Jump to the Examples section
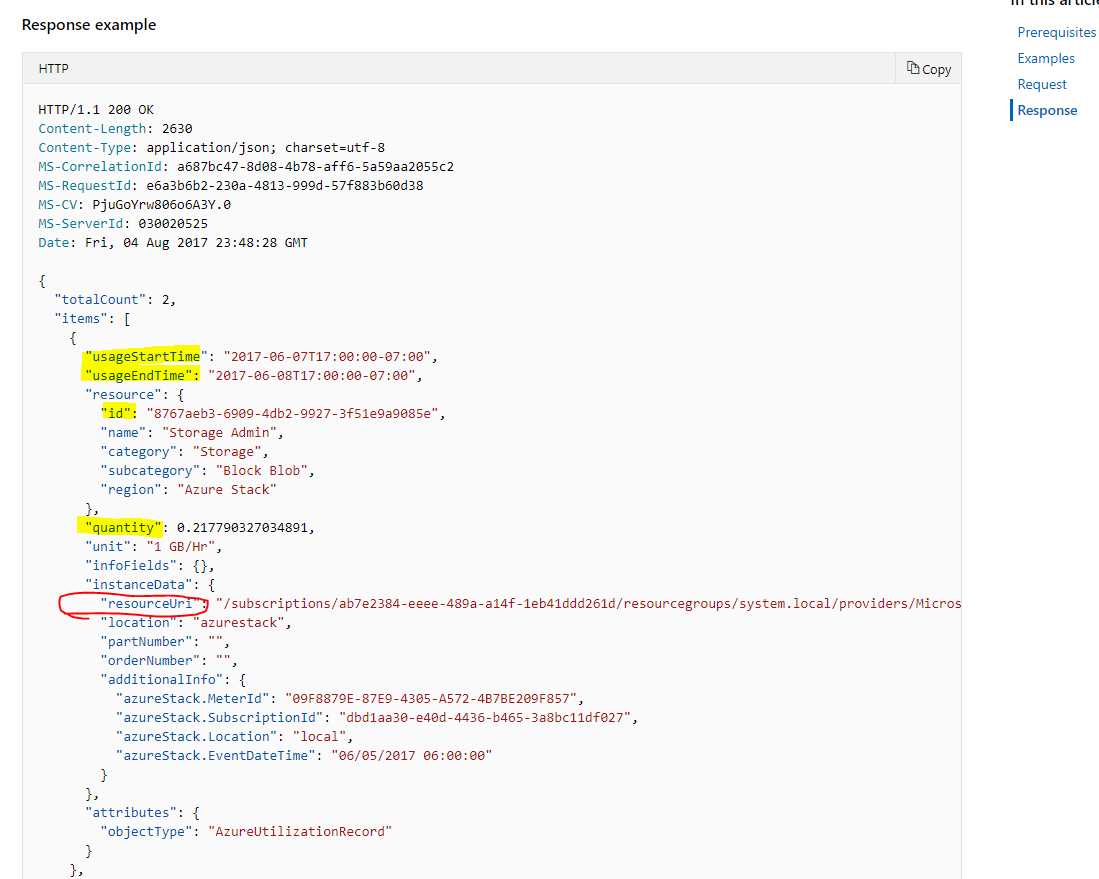Image resolution: width=1099 pixels, height=879 pixels. [x=1045, y=58]
